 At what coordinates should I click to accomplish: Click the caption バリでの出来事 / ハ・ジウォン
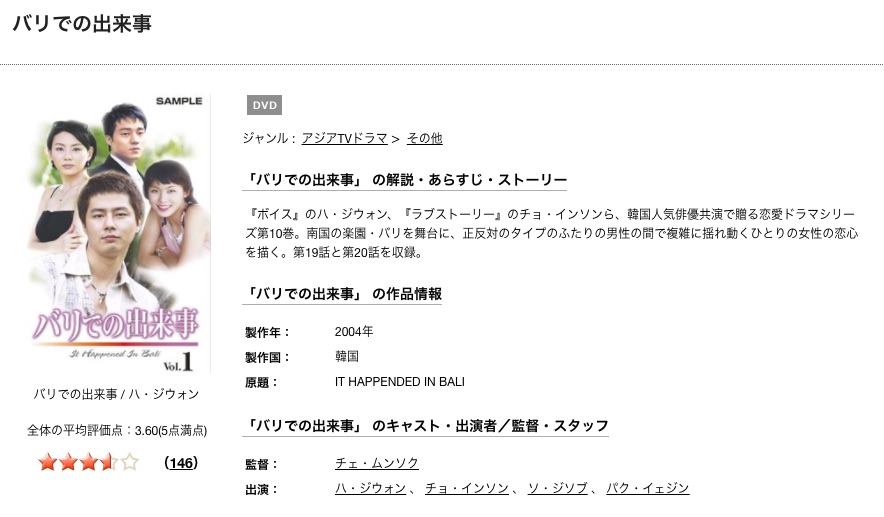116,394
